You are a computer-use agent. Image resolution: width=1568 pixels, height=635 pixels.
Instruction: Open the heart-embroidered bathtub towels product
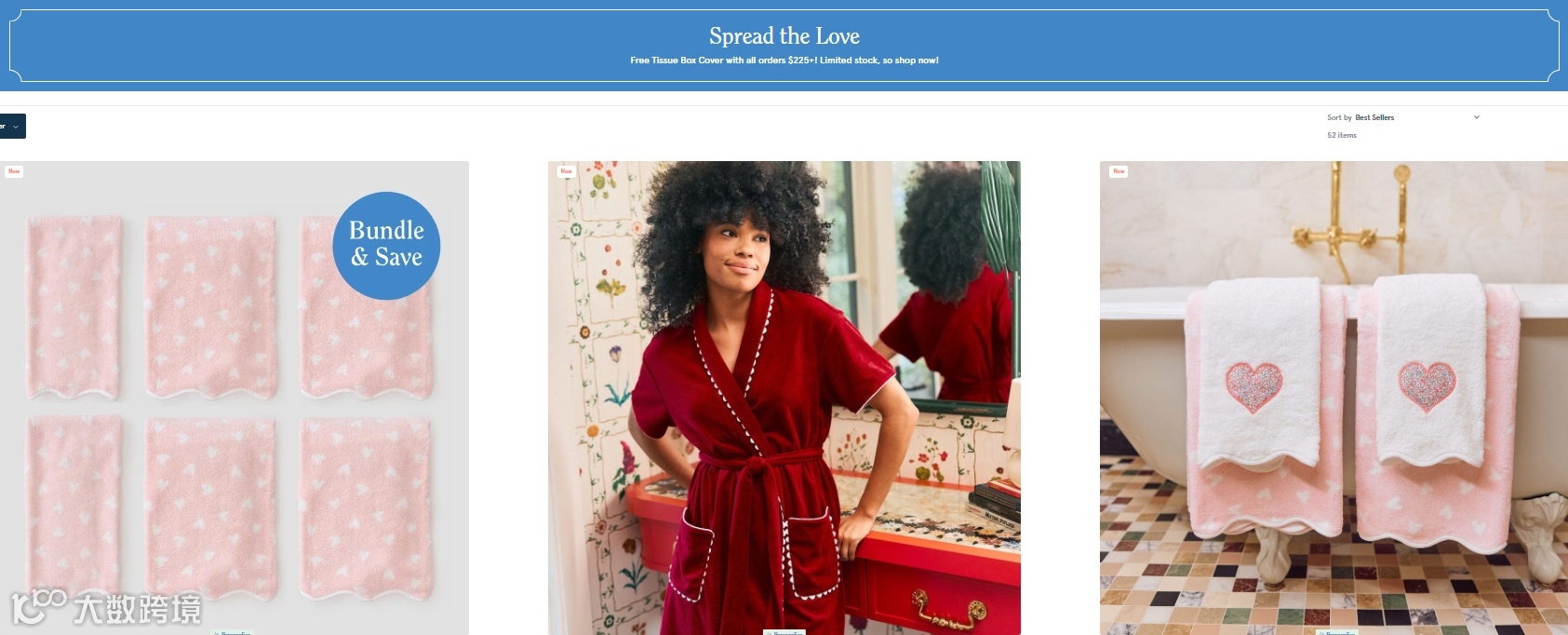point(1333,398)
